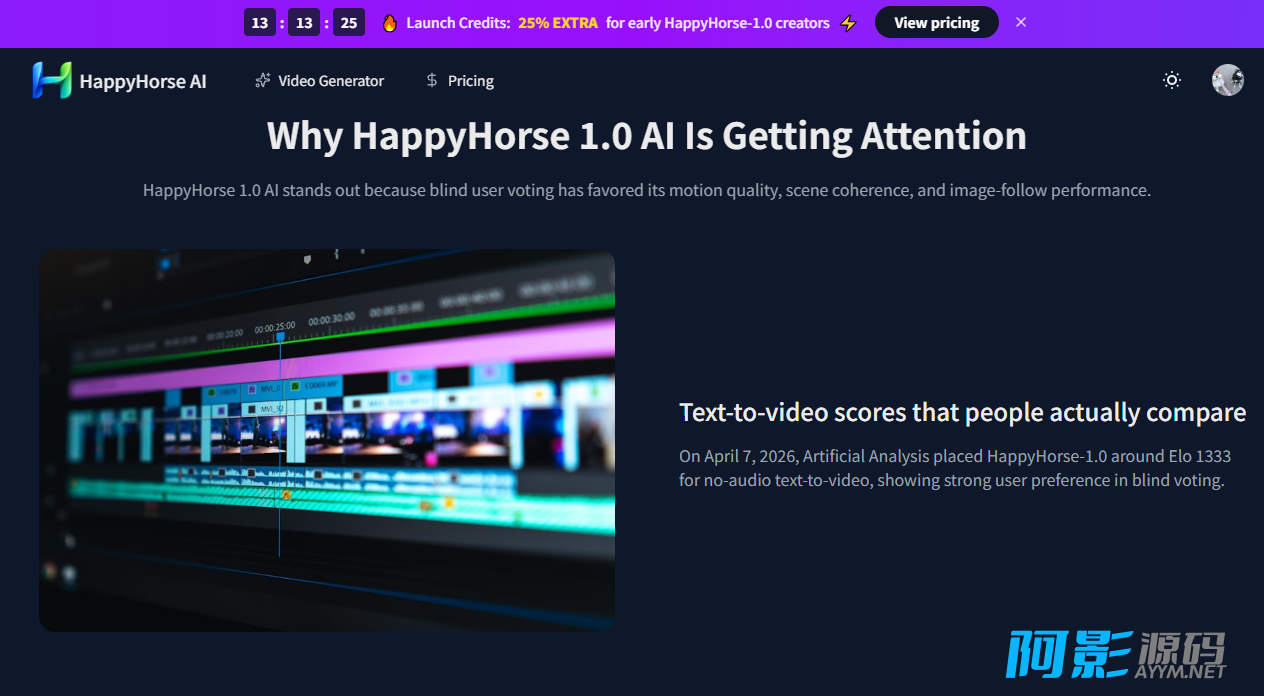Click the HappyHorse colorful H logo icon
Screen dimensions: 1264x696
(51, 80)
